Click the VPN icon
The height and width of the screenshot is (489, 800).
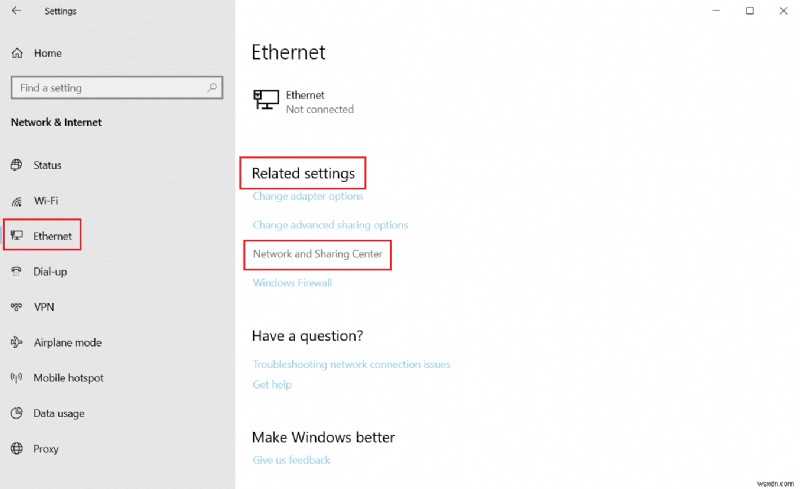pyautogui.click(x=17, y=307)
